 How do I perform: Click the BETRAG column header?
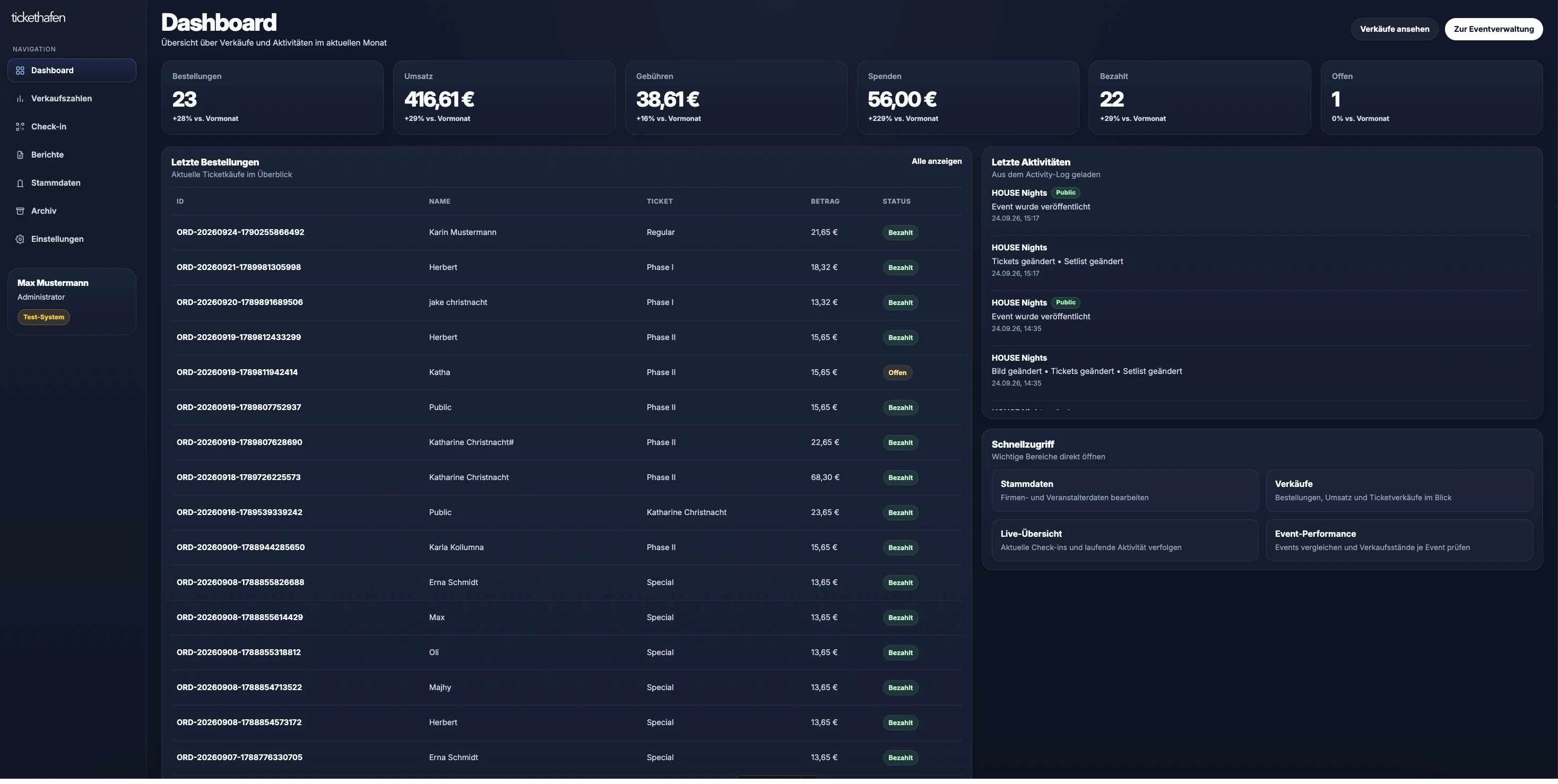click(x=825, y=202)
